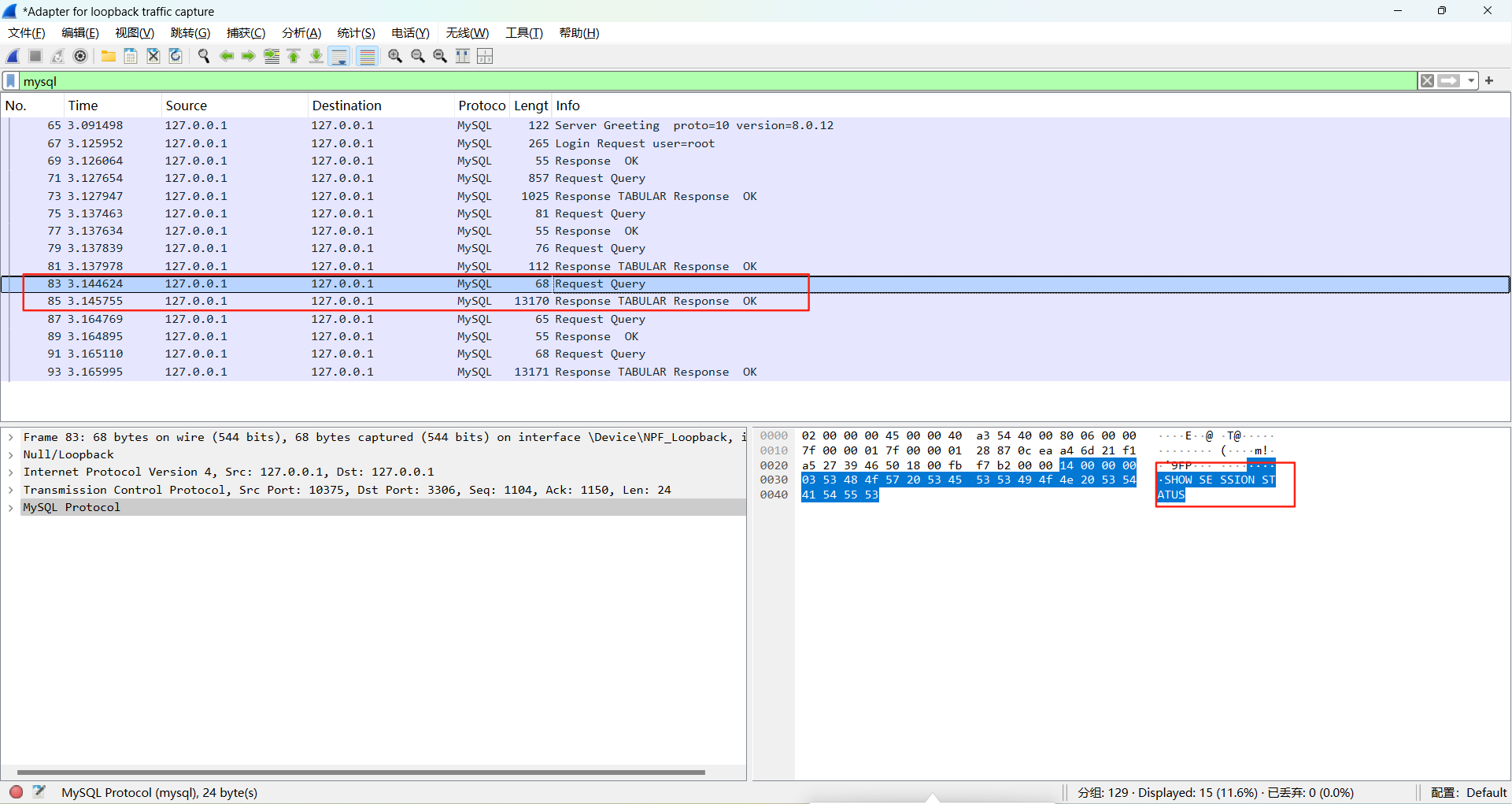This screenshot has width=1512, height=804.
Task: Start capturing packets with the shark fin icon
Action: click(x=13, y=56)
